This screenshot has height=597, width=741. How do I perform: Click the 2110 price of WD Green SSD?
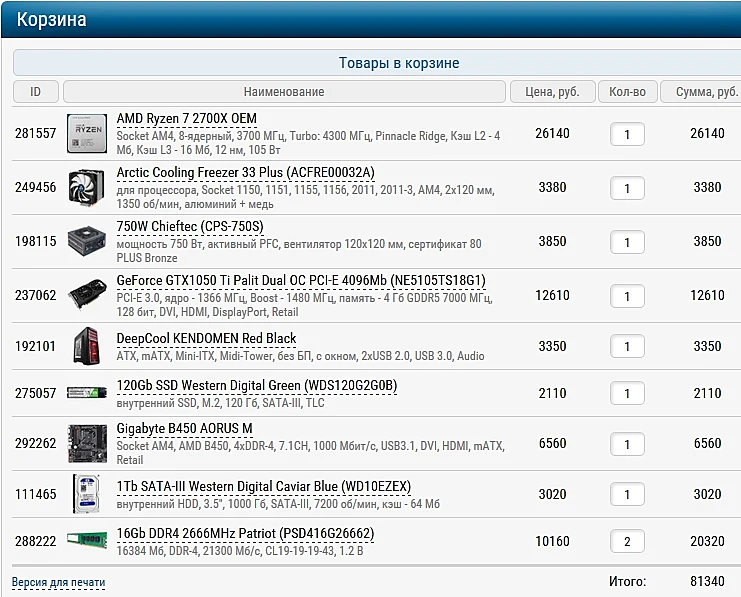552,393
